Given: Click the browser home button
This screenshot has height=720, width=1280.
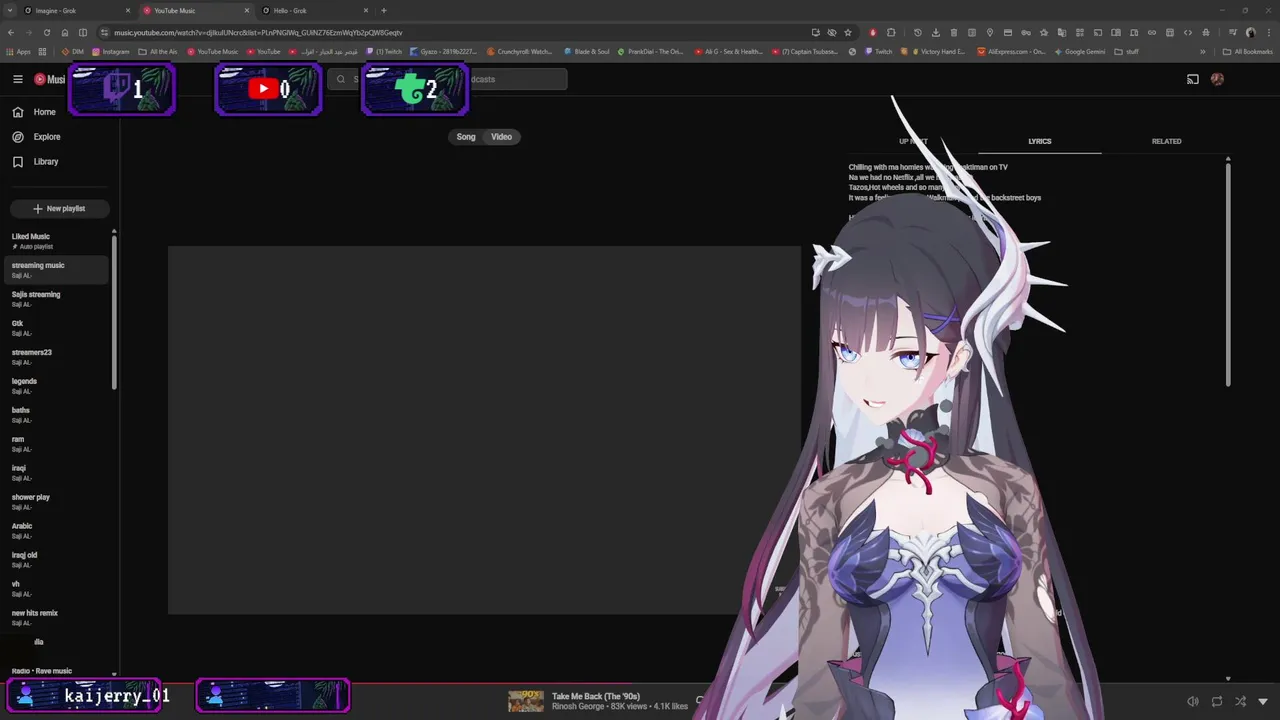Looking at the screenshot, I should (x=63, y=32).
